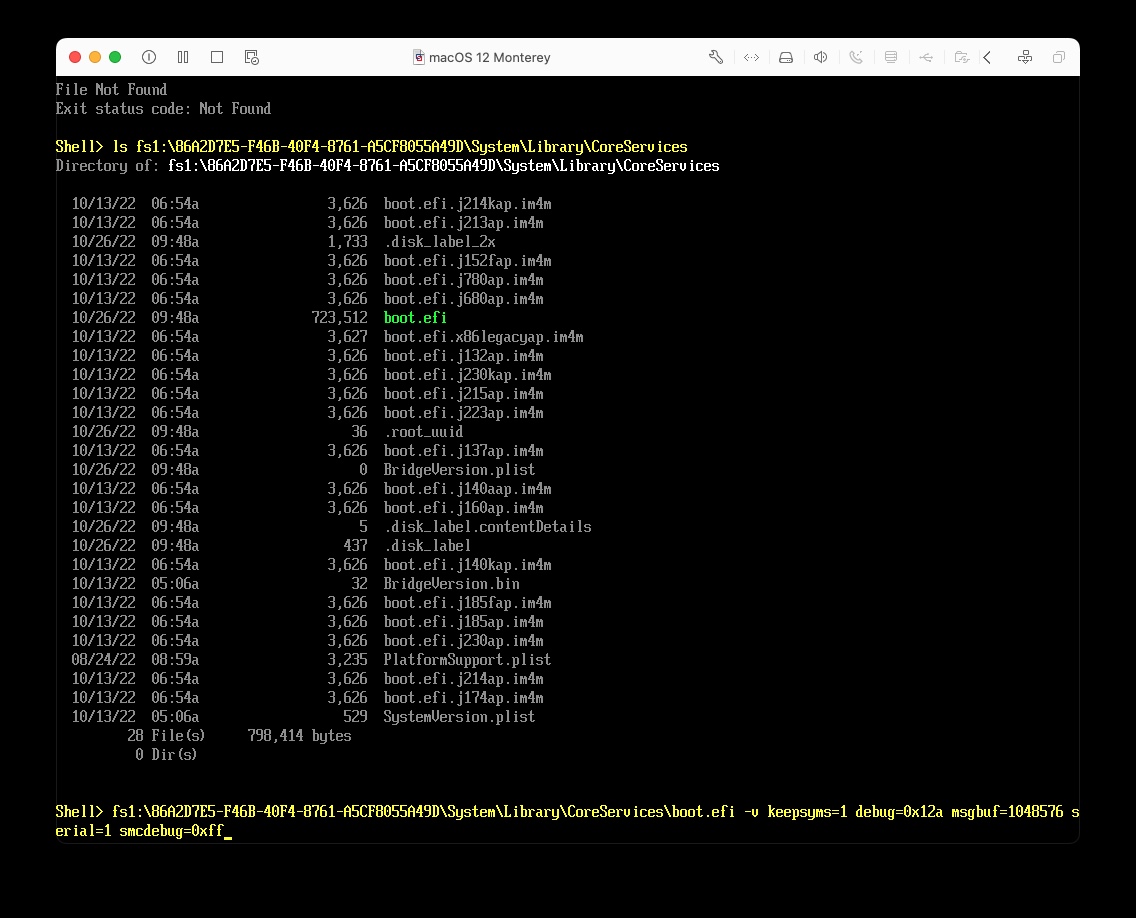Click the debug=0x12a boot argument
The image size is (1136, 918).
tap(899, 811)
